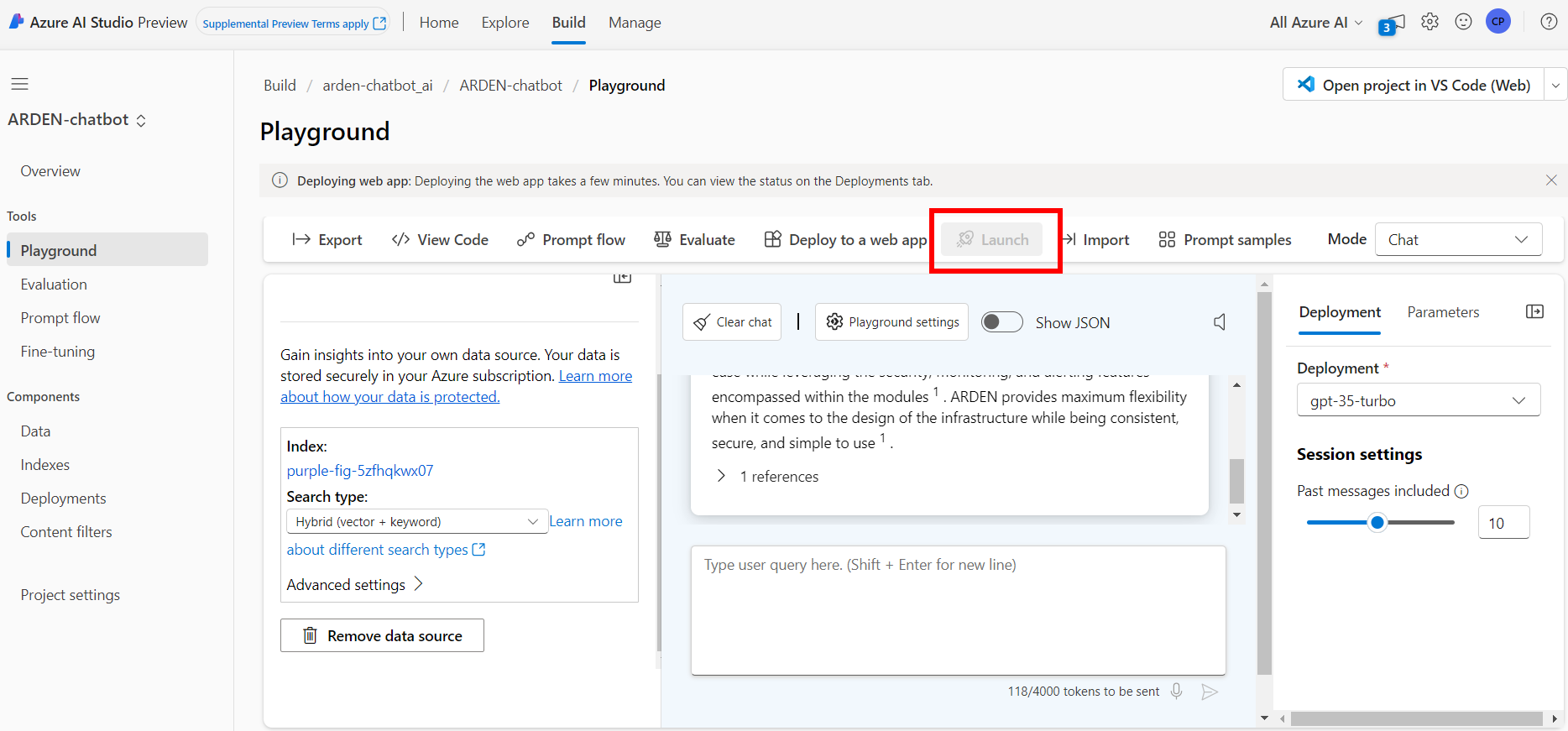Click Import in the toolbar
This screenshot has width=1568, height=731.
pyautogui.click(x=1096, y=240)
